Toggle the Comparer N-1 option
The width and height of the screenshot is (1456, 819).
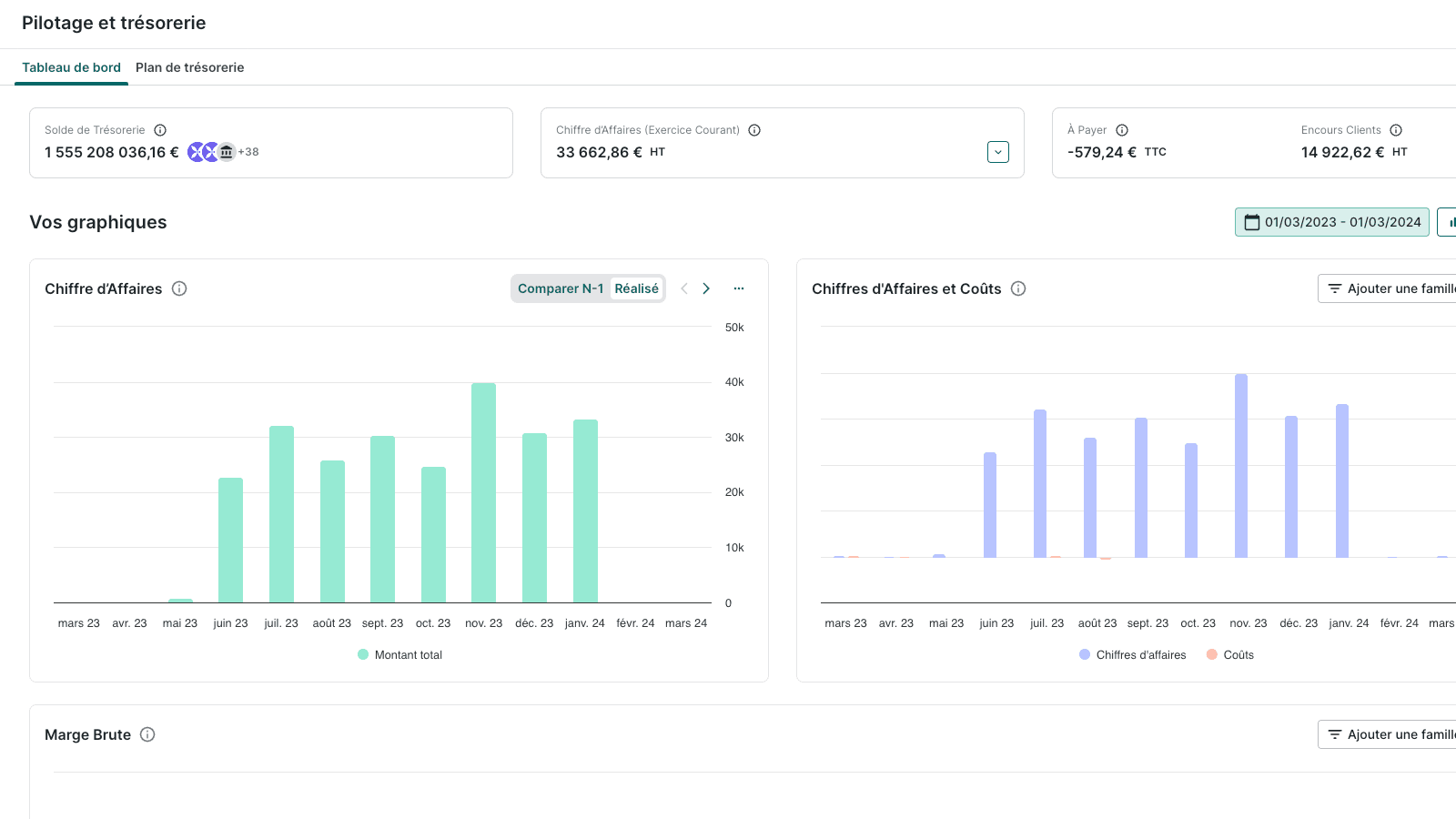coord(560,288)
